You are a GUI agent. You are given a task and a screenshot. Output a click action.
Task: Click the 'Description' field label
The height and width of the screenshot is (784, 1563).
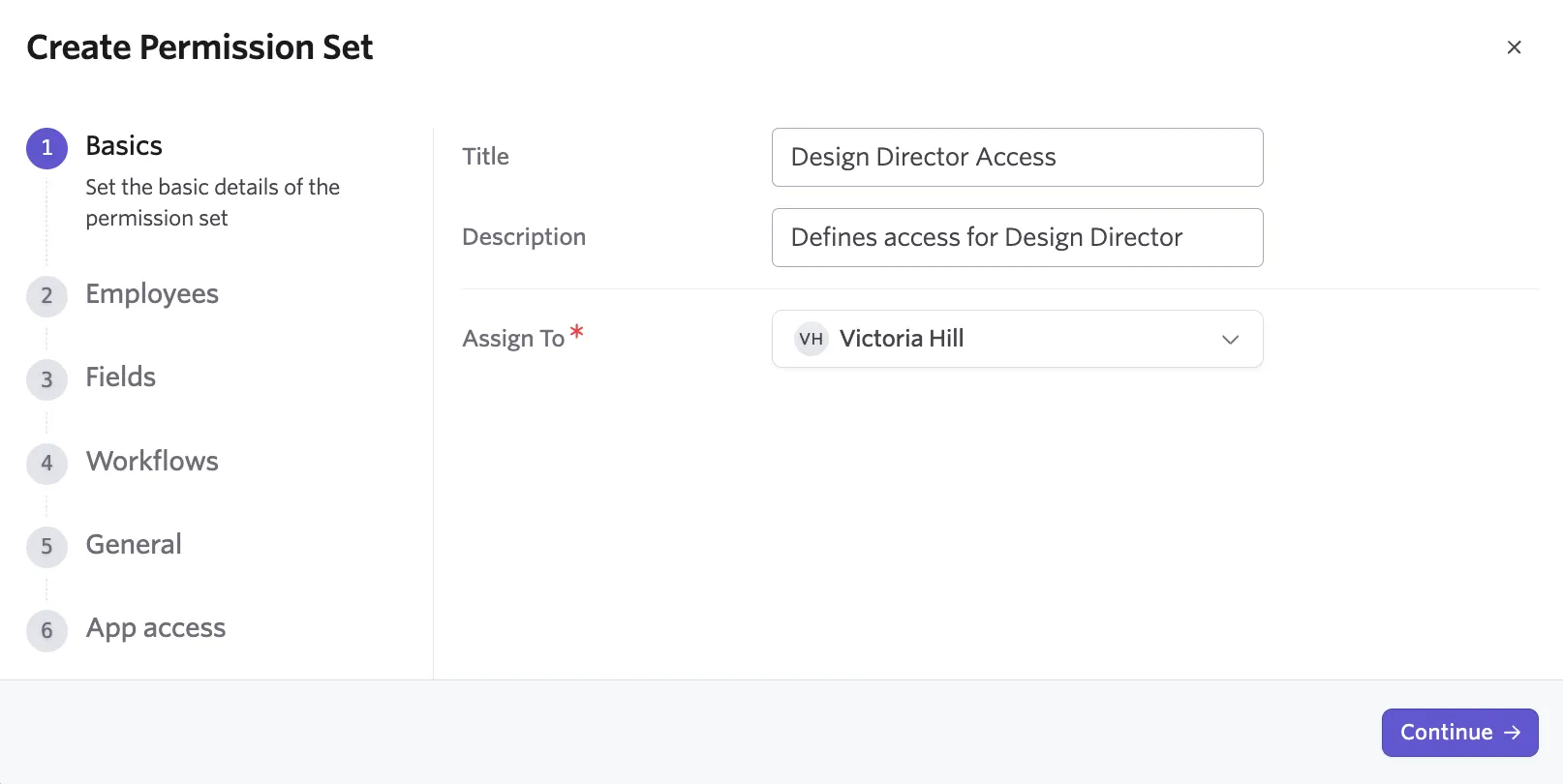[524, 237]
